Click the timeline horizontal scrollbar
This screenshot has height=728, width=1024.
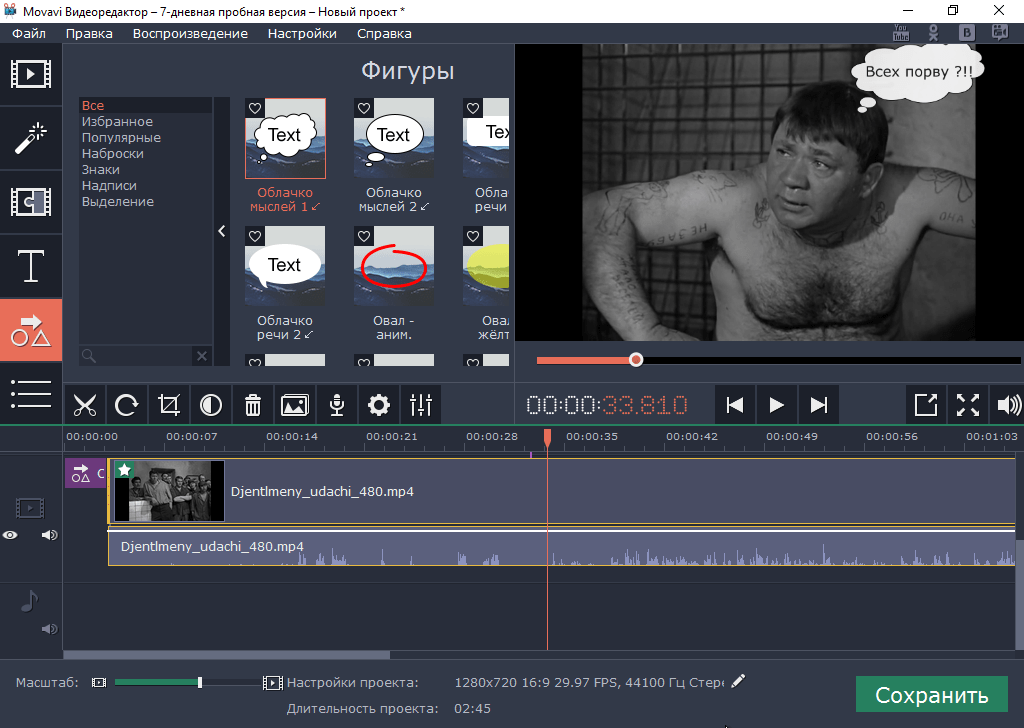(x=227, y=654)
